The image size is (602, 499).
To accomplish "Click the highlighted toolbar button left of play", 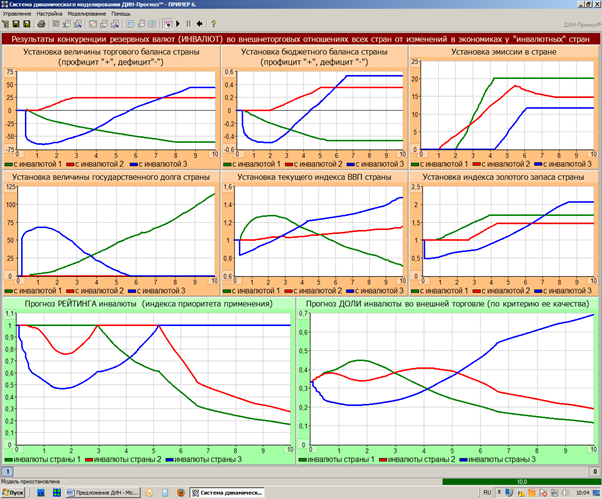I will tap(167, 23).
